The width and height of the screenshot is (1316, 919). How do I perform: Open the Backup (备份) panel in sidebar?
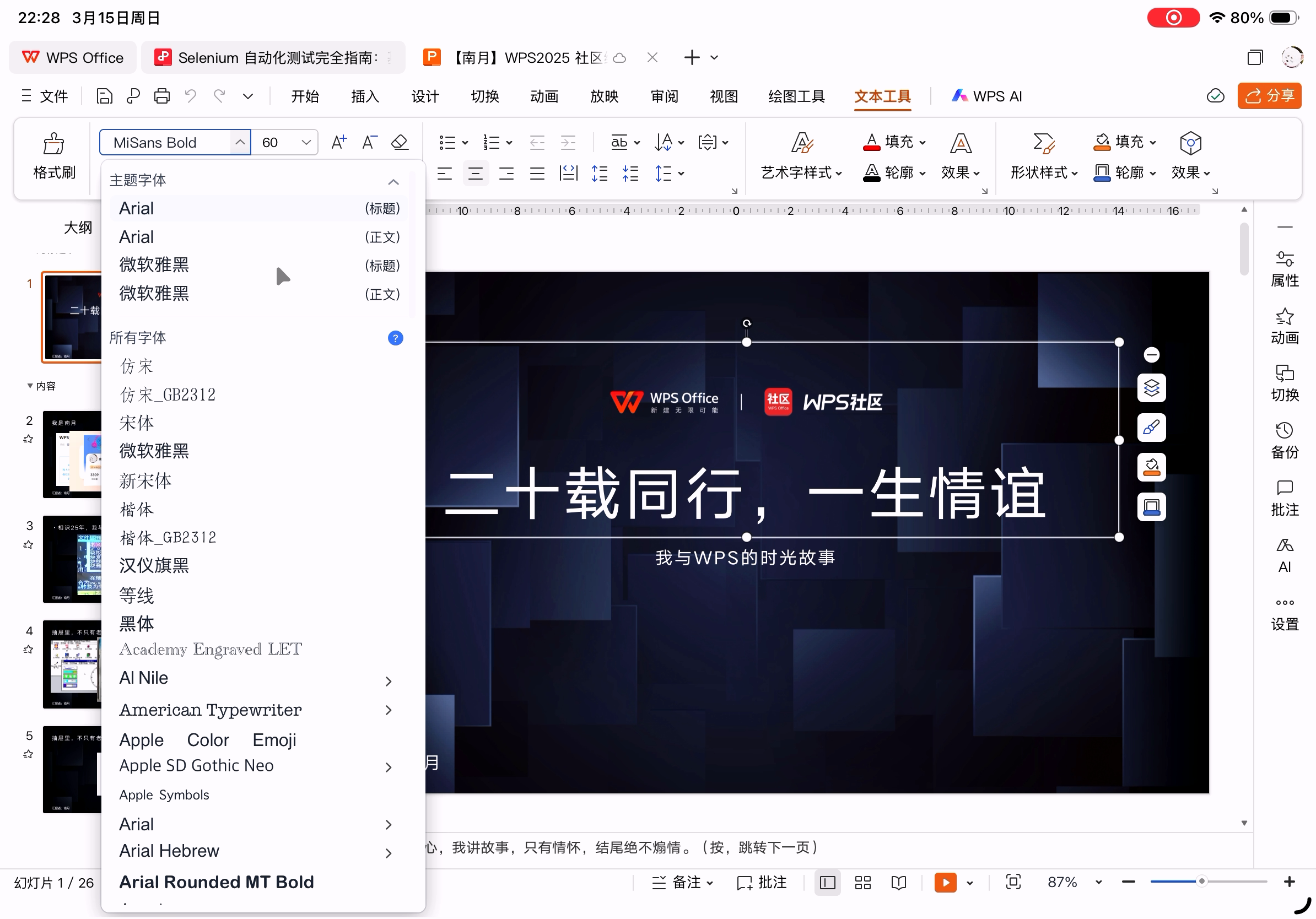[1284, 441]
